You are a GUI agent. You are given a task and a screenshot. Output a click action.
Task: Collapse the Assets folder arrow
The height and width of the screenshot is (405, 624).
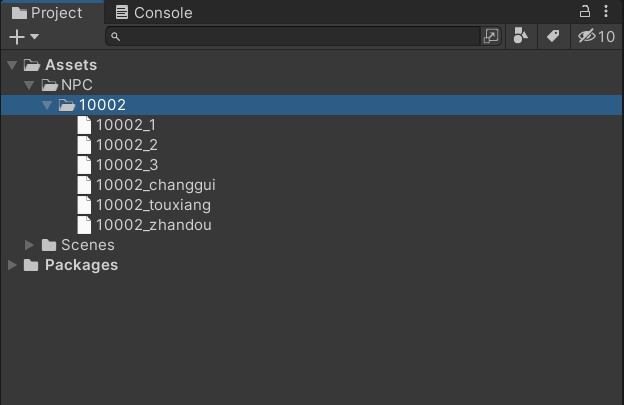coord(12,65)
